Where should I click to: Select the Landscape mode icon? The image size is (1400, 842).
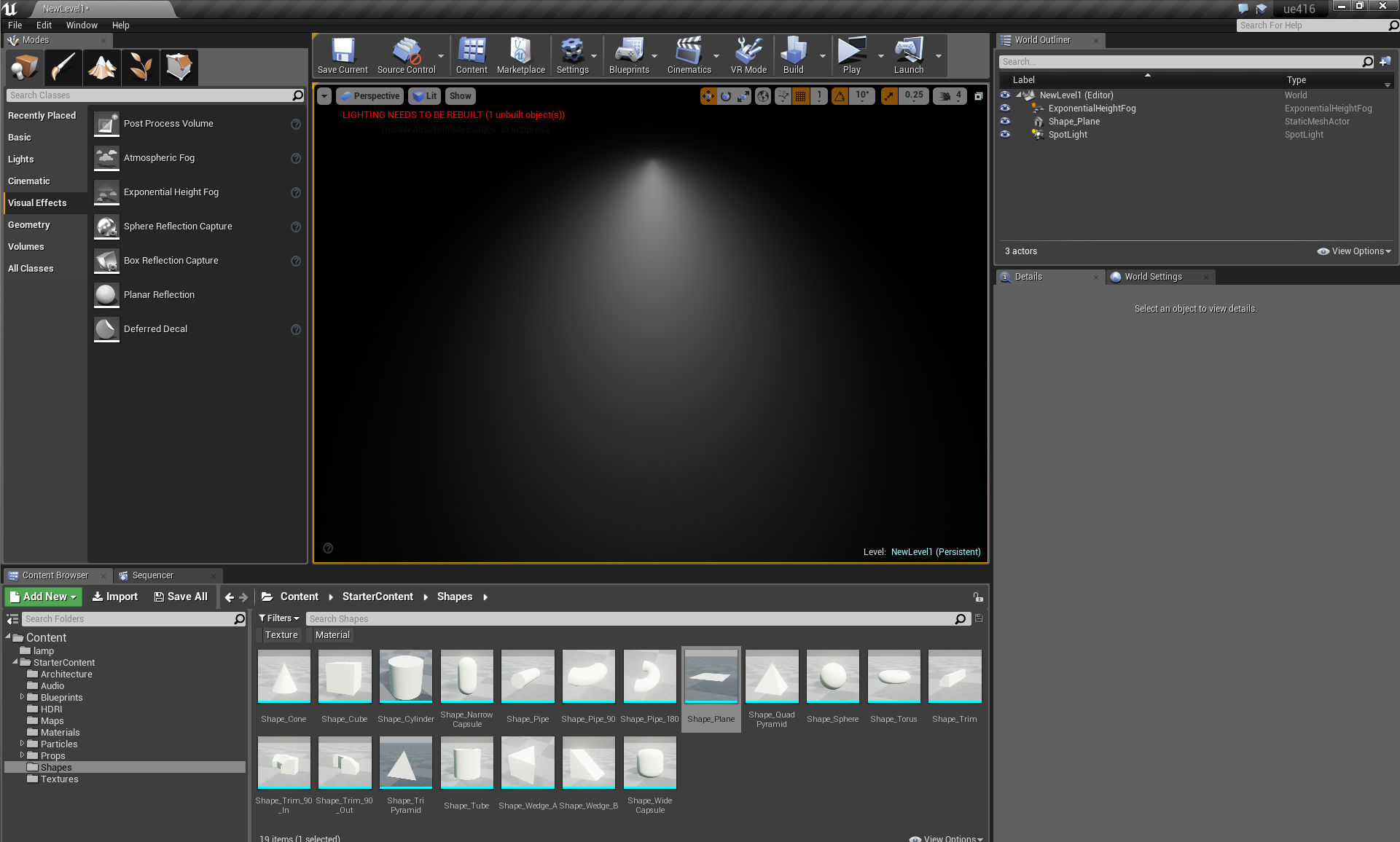[x=101, y=68]
